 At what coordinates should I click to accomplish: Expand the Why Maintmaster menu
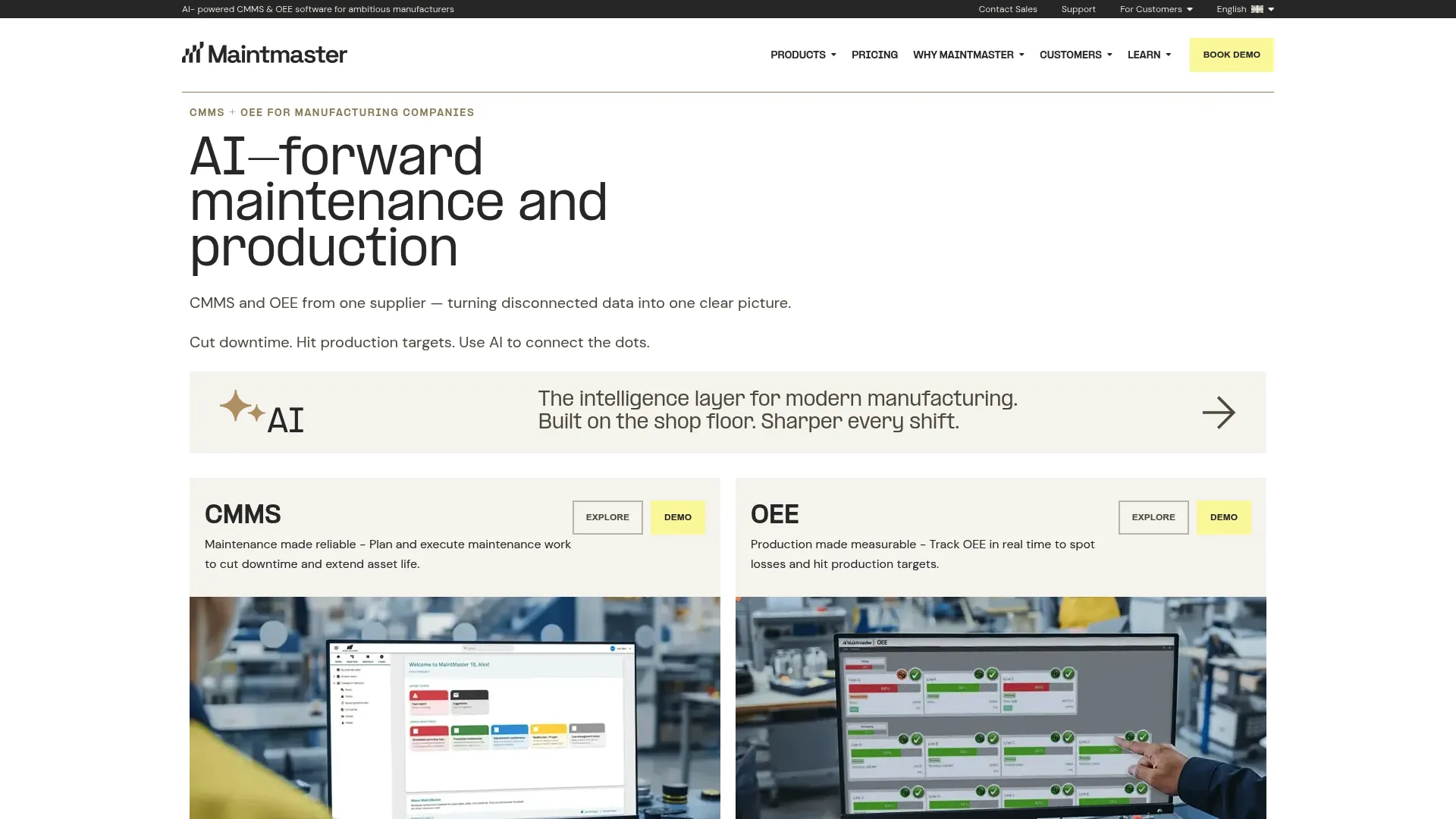968,55
